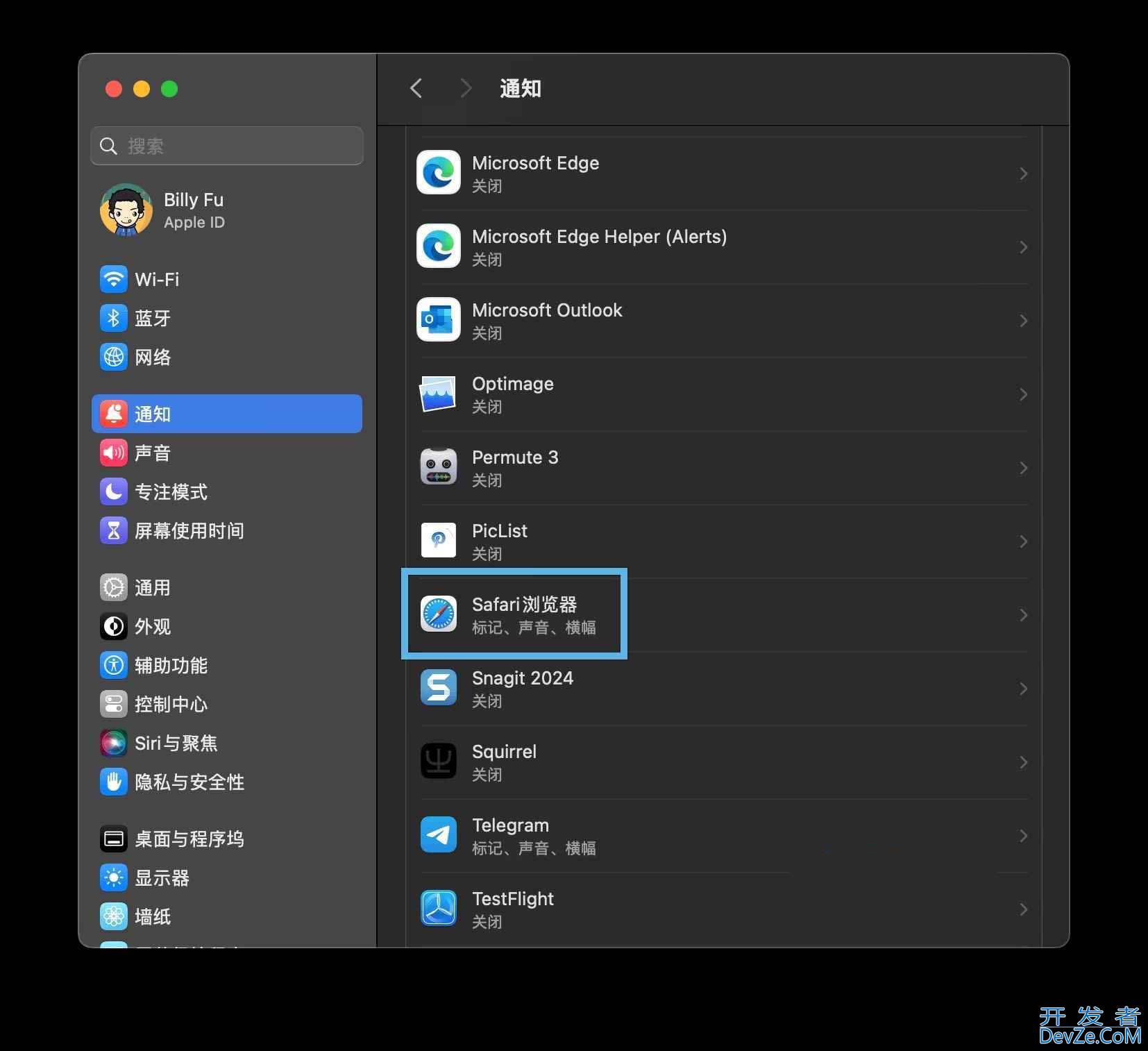The width and height of the screenshot is (1148, 1051).
Task: Click the Microsoft Outlook name text
Action: pos(547,310)
